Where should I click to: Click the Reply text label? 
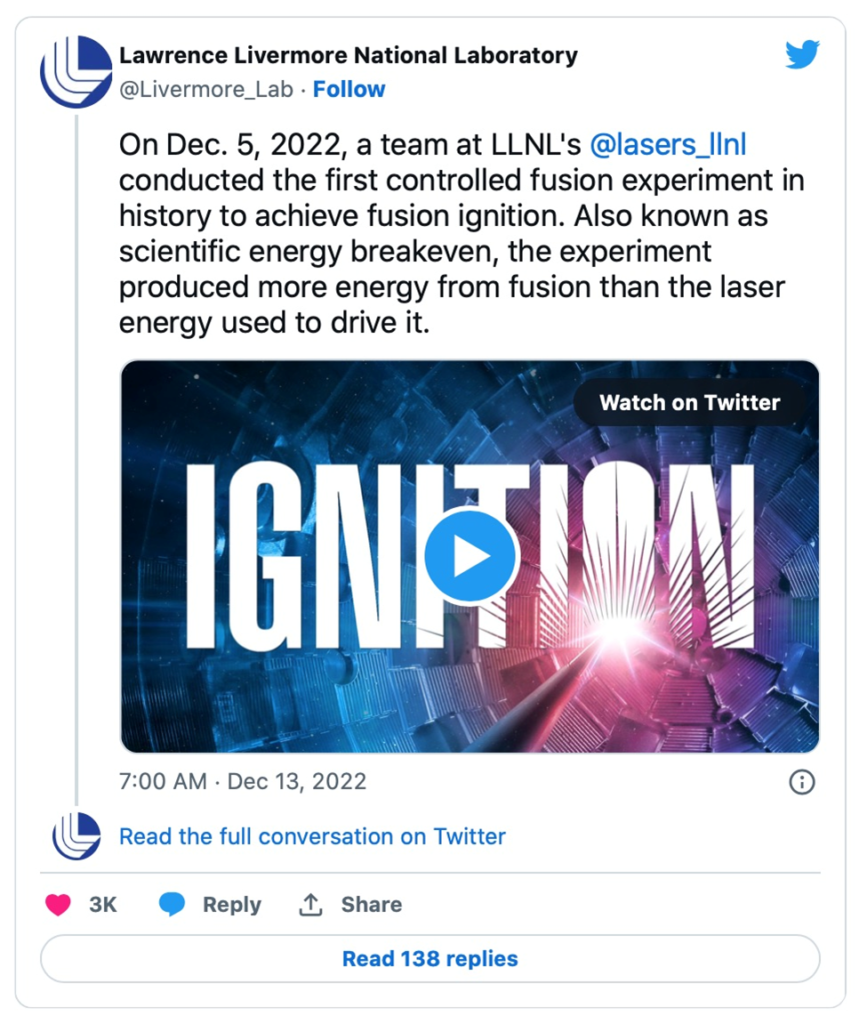coord(231,905)
